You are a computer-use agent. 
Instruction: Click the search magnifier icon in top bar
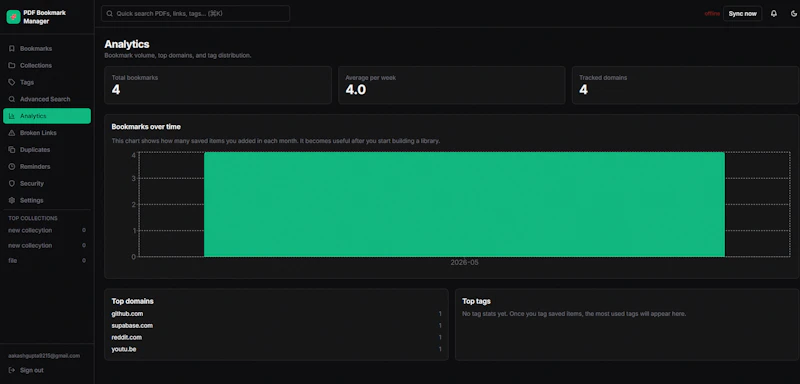pos(110,14)
